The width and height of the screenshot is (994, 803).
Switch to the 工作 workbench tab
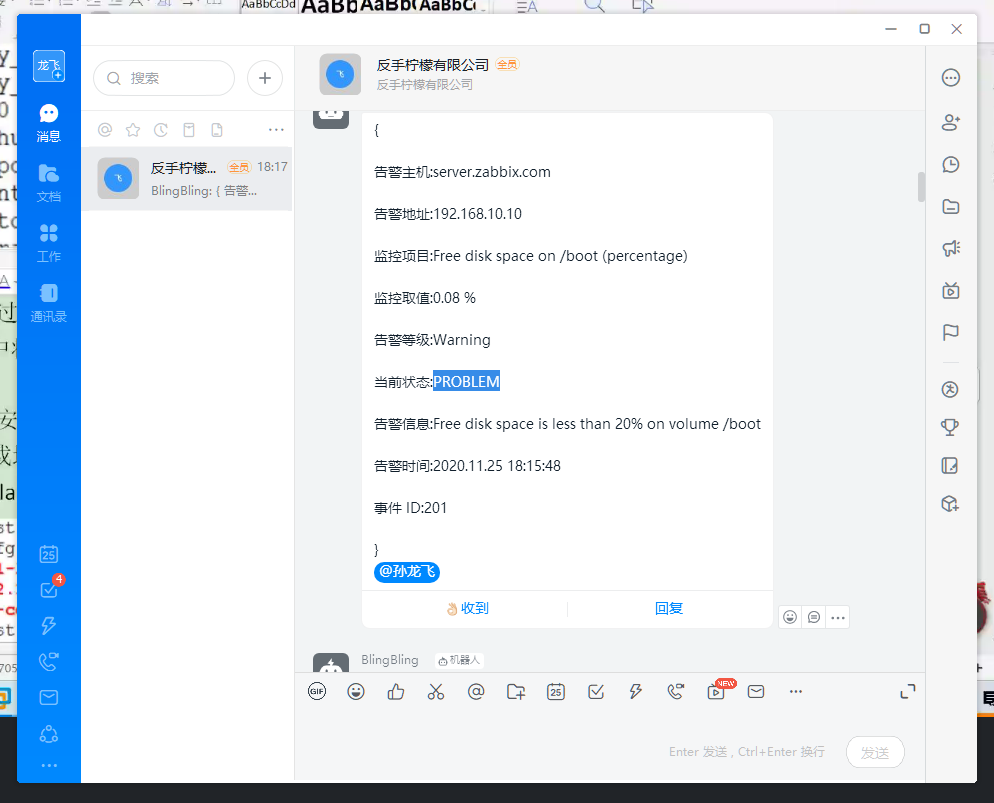click(49, 243)
